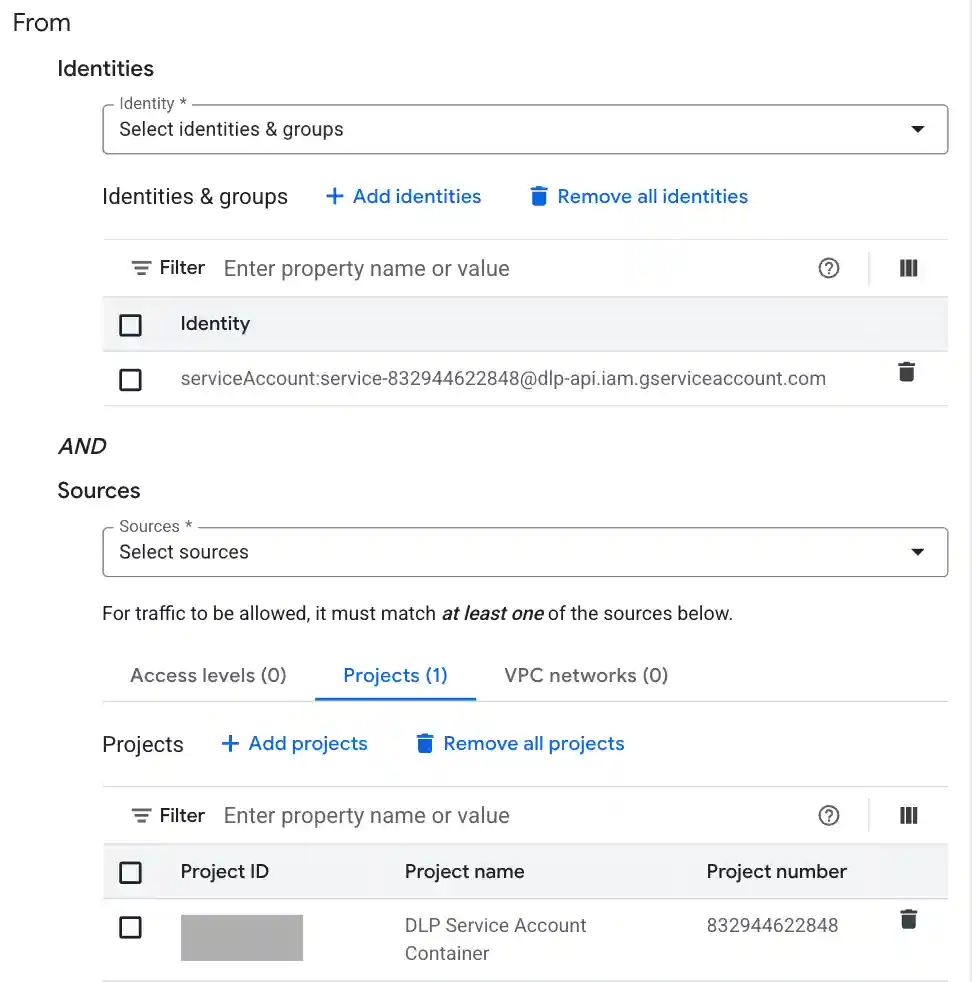Select all projects via the header checkbox
Viewport: 972px width, 982px height.
pos(131,872)
